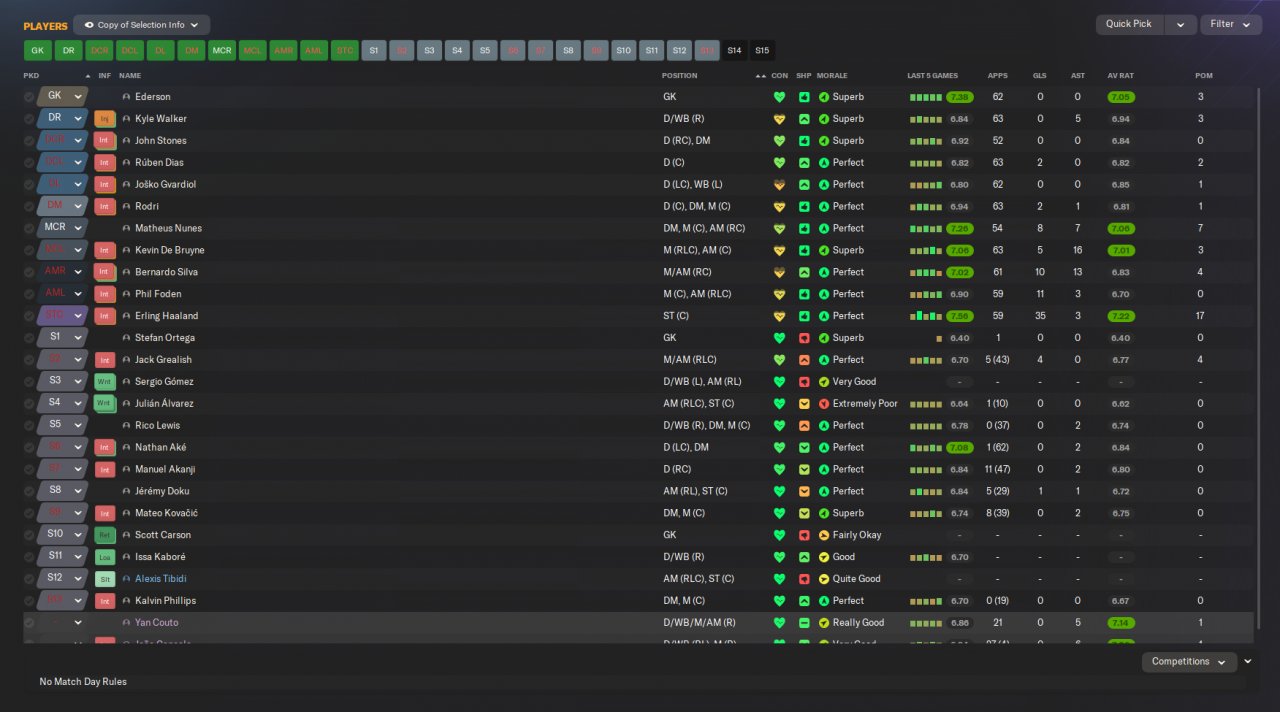Expand the chevron right of the Competitions button
1280x712 pixels.
click(x=1248, y=662)
